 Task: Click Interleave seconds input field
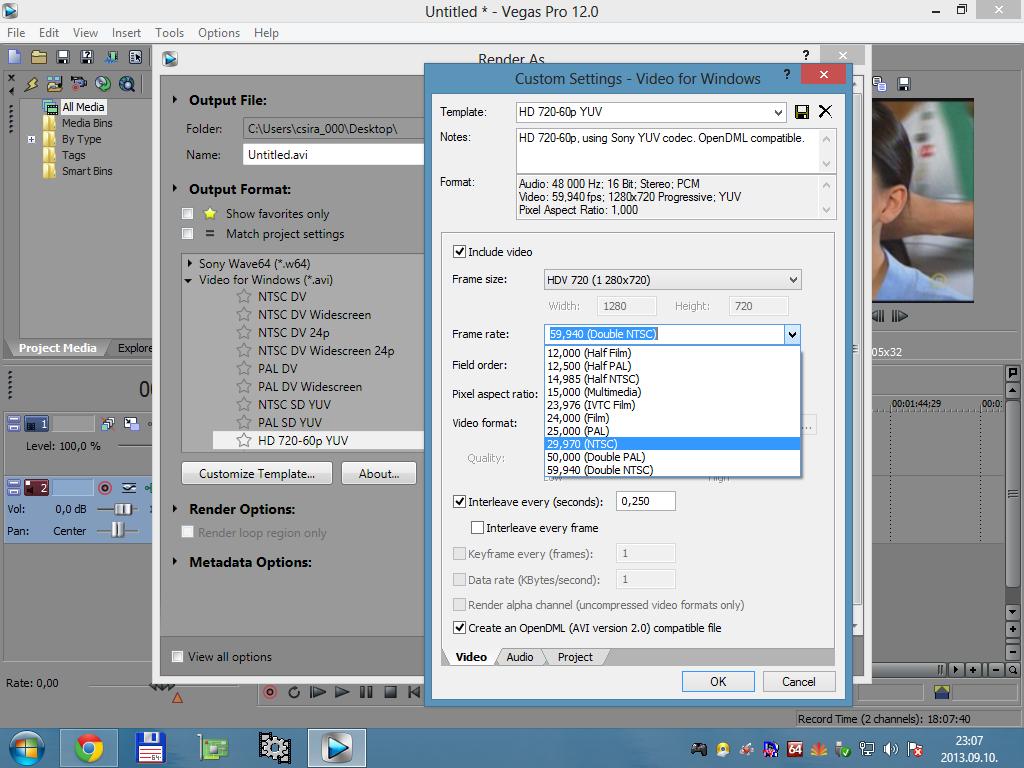(645, 501)
